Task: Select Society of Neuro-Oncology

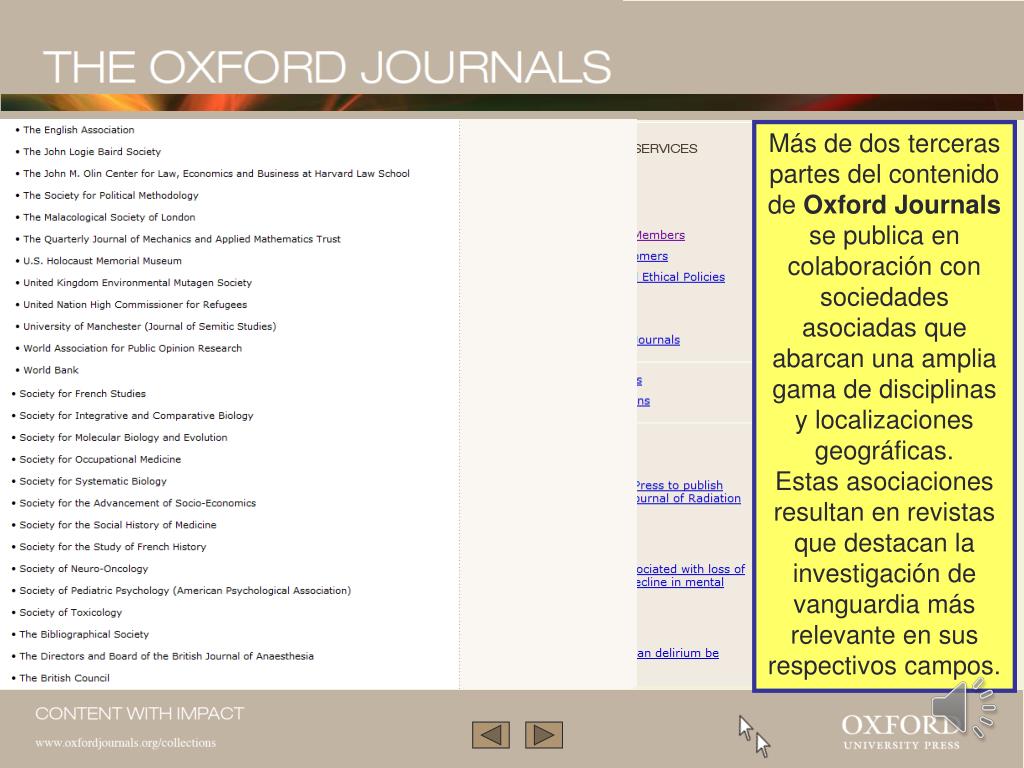Action: (84, 569)
